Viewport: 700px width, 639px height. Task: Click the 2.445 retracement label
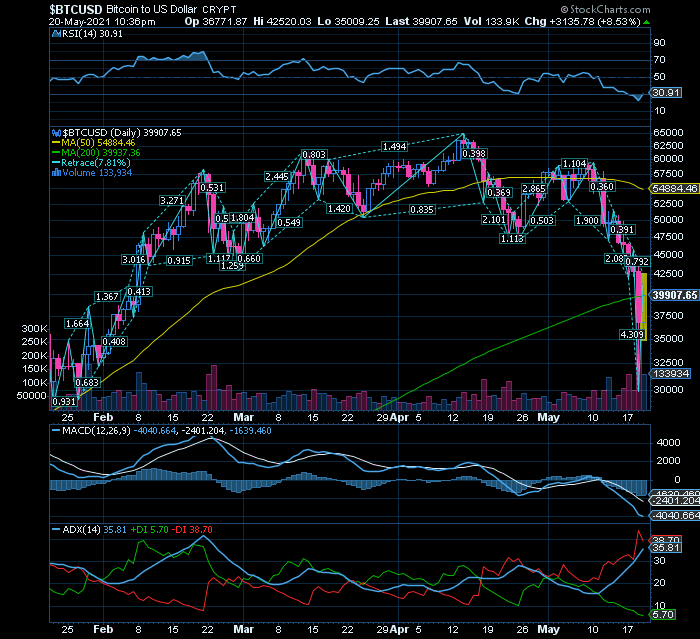click(277, 177)
